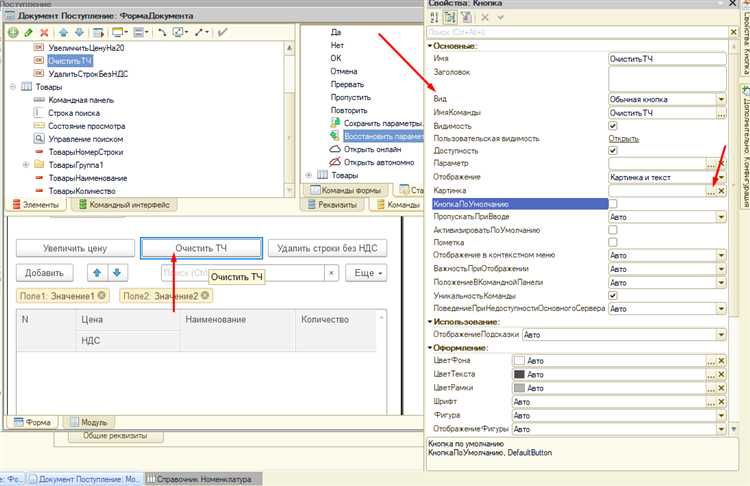Open the Еще menu button

tap(366, 273)
